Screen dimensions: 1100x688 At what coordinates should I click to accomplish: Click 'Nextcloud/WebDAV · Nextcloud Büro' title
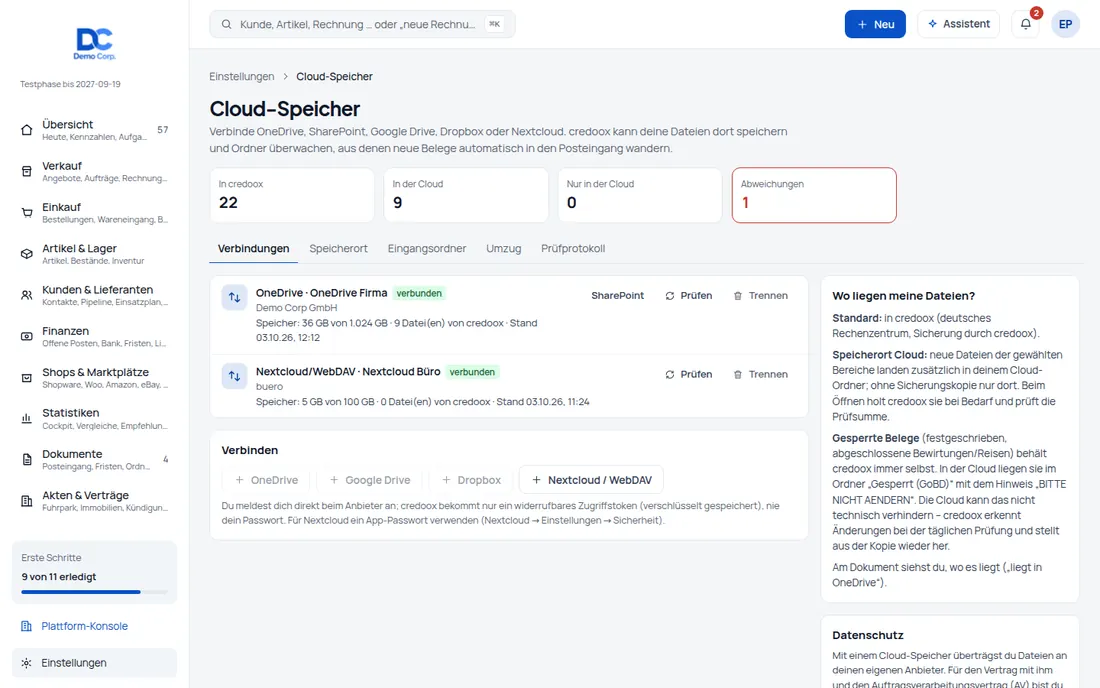pos(348,372)
